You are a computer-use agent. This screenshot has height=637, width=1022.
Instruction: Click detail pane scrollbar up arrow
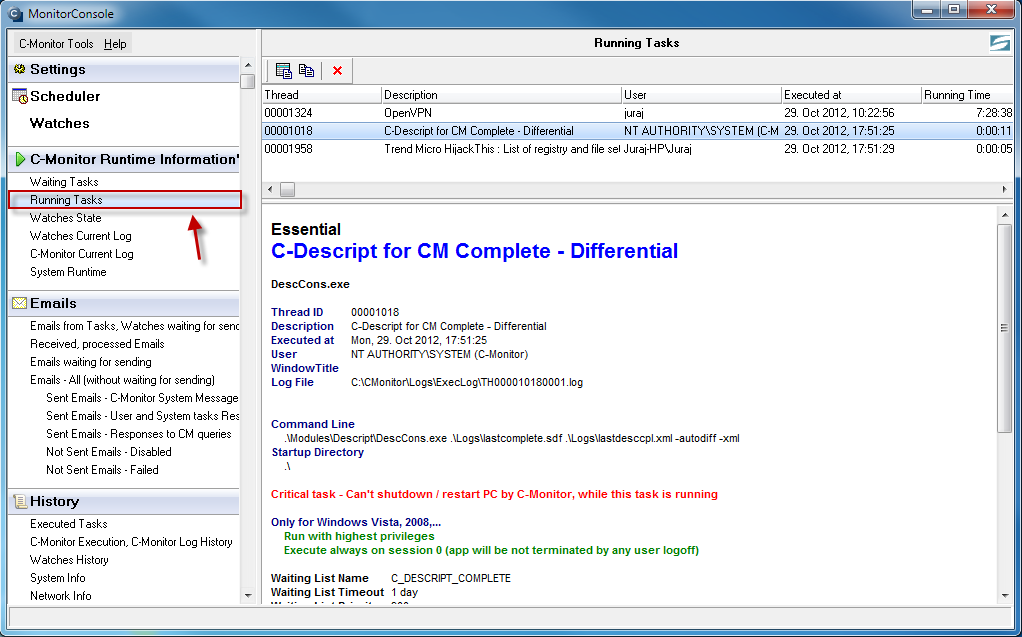pos(1004,215)
